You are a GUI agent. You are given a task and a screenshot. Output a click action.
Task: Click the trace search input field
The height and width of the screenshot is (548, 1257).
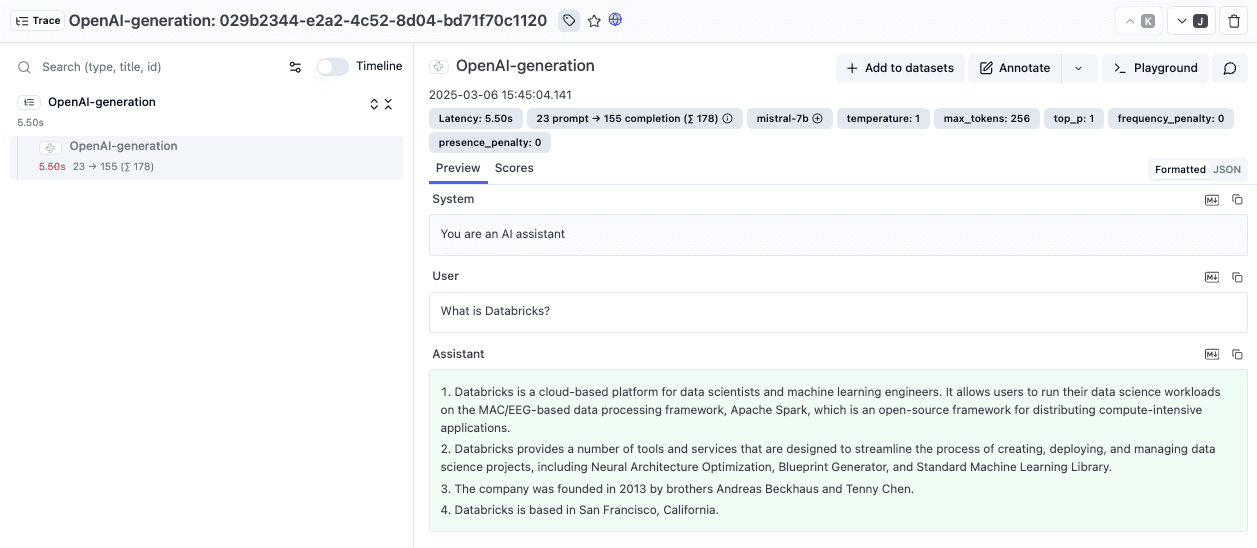150,67
